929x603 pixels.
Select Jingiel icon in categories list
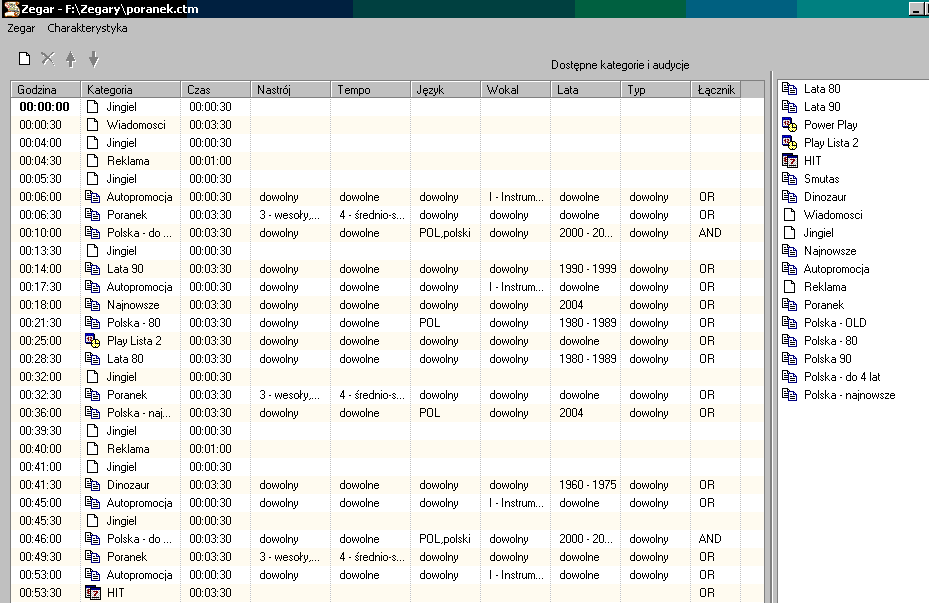pos(789,233)
